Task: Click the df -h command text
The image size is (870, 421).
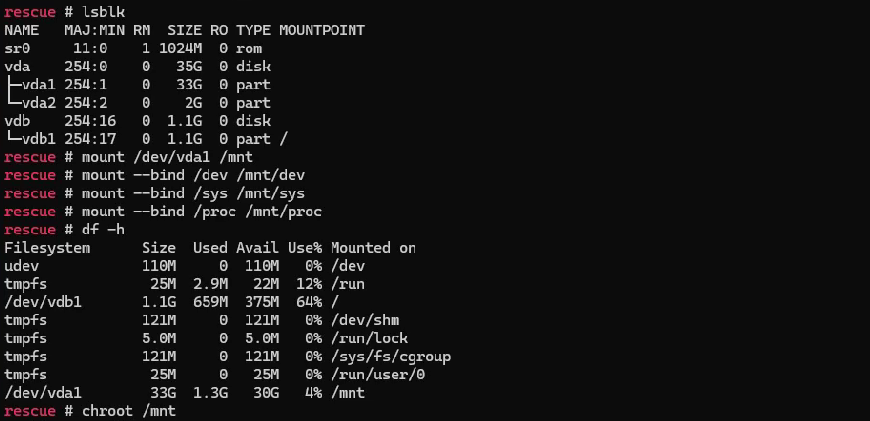Action: [x=103, y=229]
